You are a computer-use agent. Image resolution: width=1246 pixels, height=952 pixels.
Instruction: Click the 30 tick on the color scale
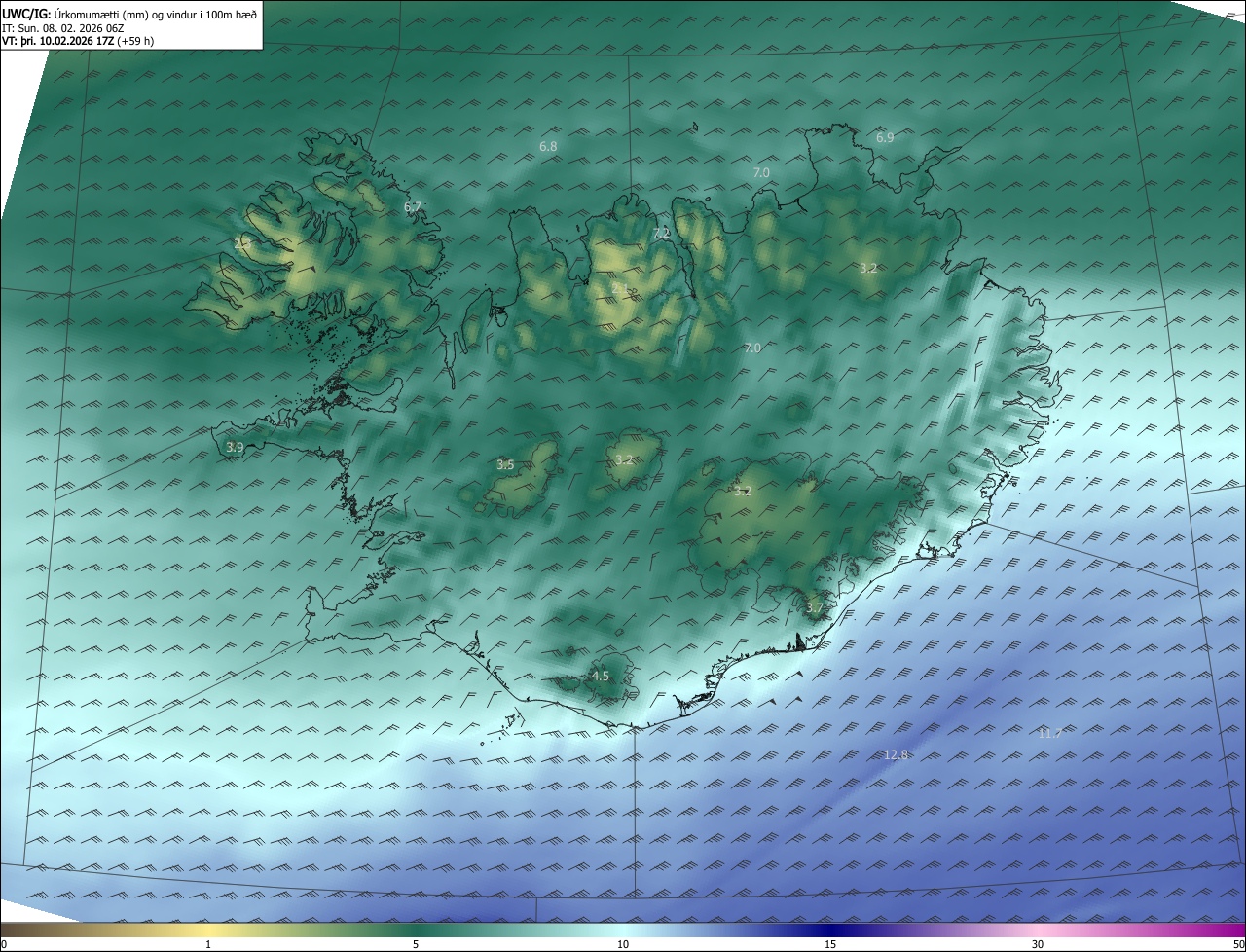coord(1038,944)
